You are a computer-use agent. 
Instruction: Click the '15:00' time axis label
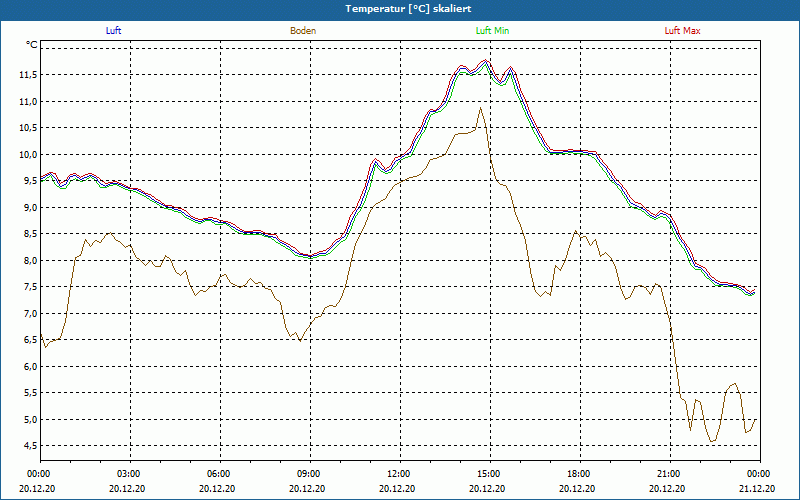[490, 473]
